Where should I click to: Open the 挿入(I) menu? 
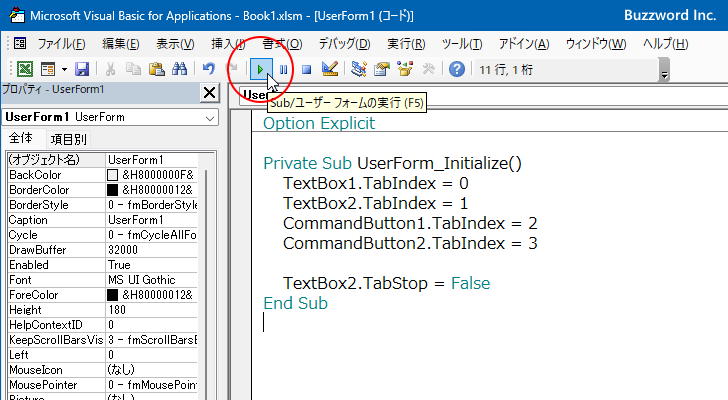click(x=228, y=44)
